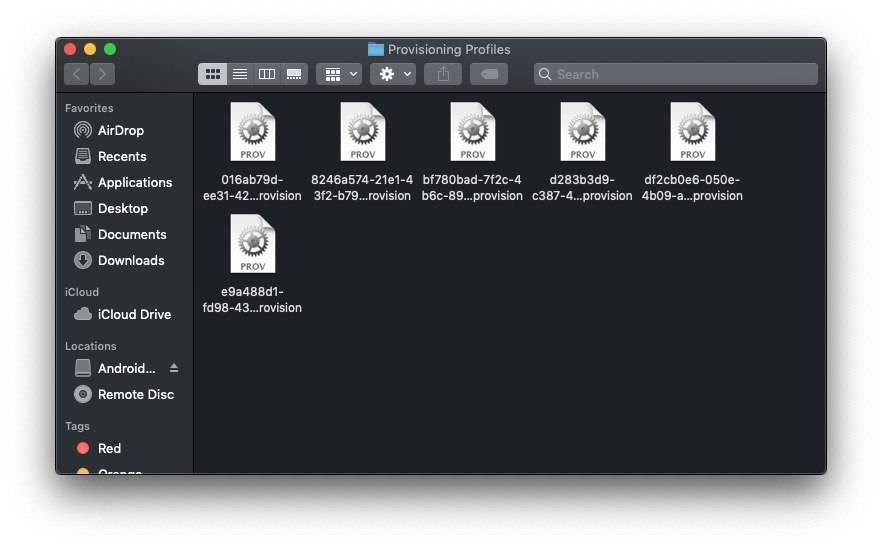This screenshot has height=548, width=882.
Task: Select the e9a488d1 provisioning file icon
Action: [x=253, y=244]
